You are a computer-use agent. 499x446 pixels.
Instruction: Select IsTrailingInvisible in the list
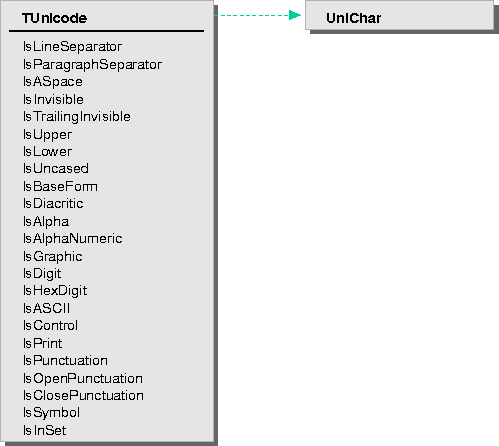(x=77, y=117)
